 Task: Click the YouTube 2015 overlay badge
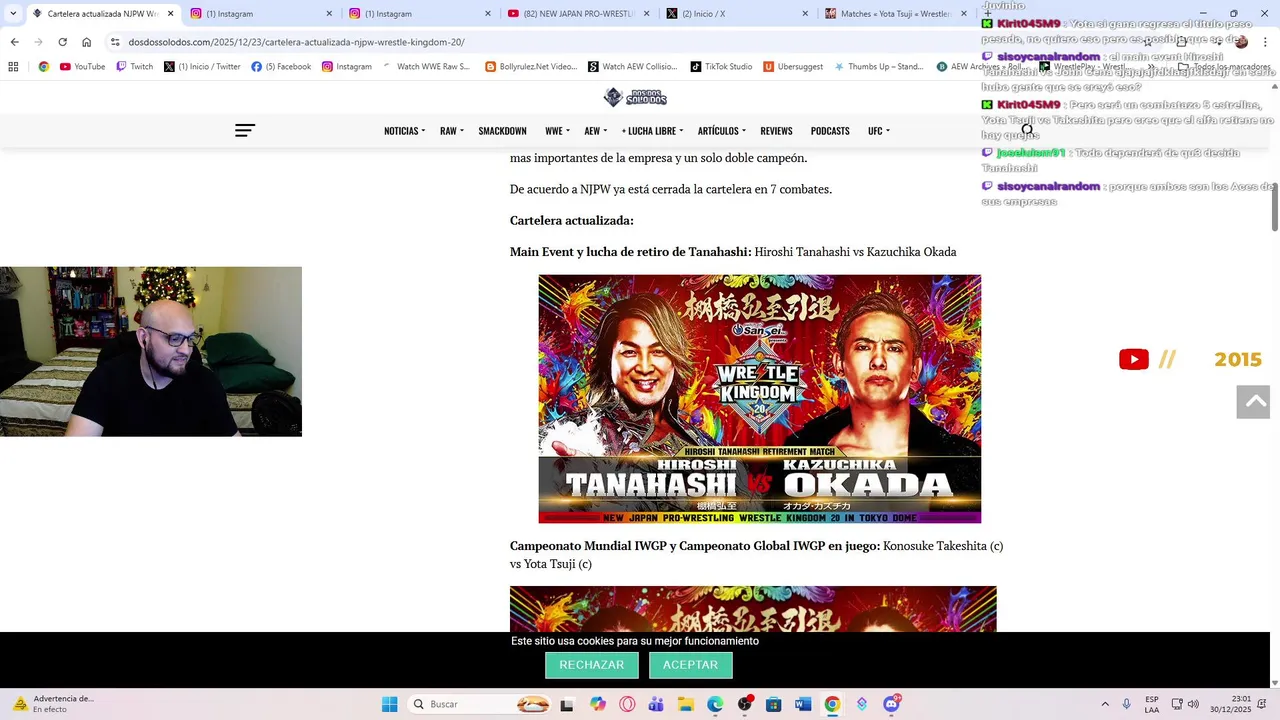coord(1190,360)
